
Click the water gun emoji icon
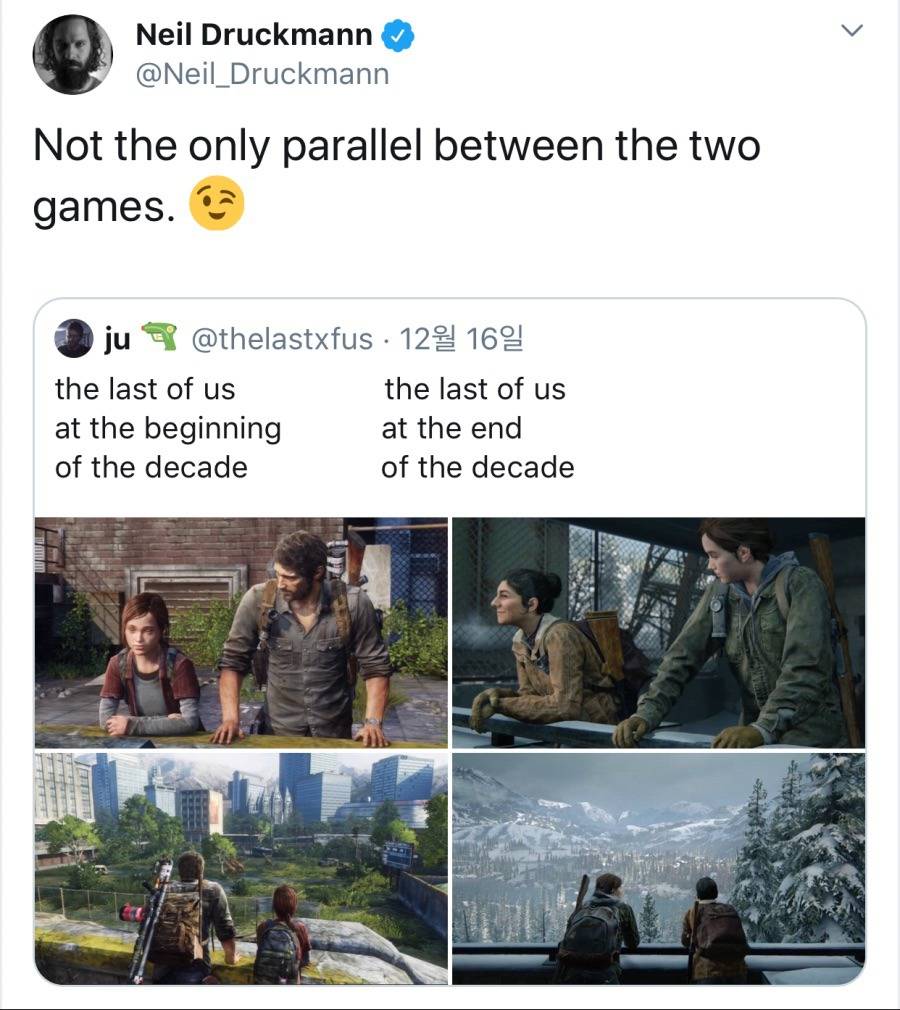[158, 336]
